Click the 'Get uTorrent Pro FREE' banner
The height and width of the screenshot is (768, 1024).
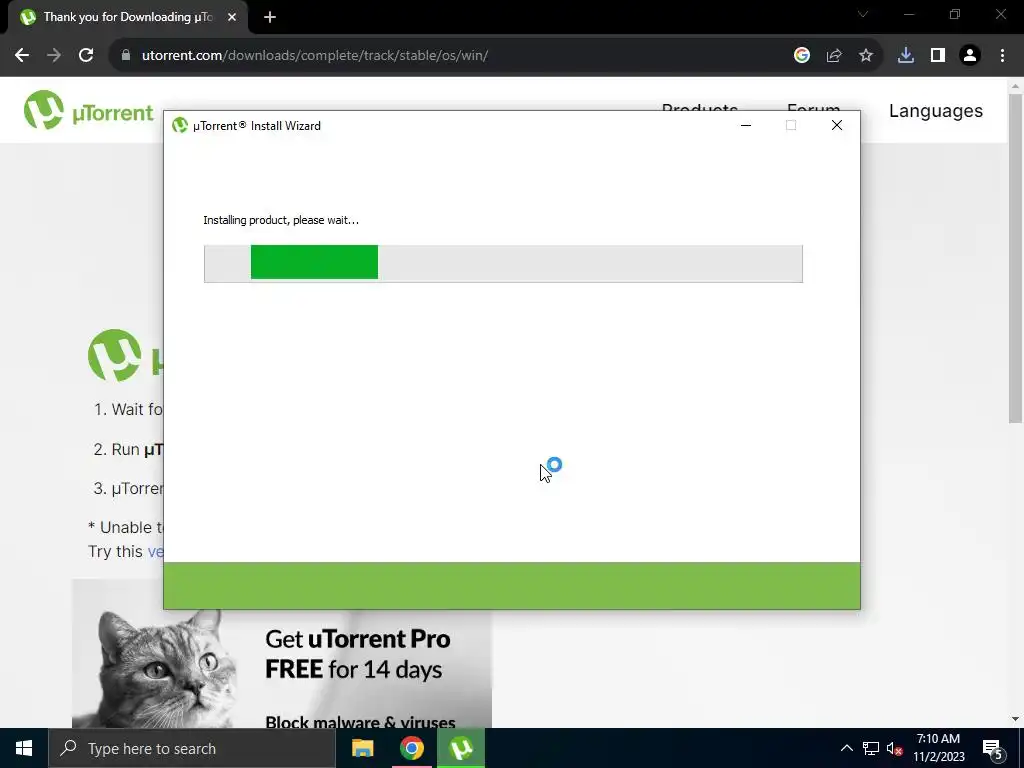281,668
